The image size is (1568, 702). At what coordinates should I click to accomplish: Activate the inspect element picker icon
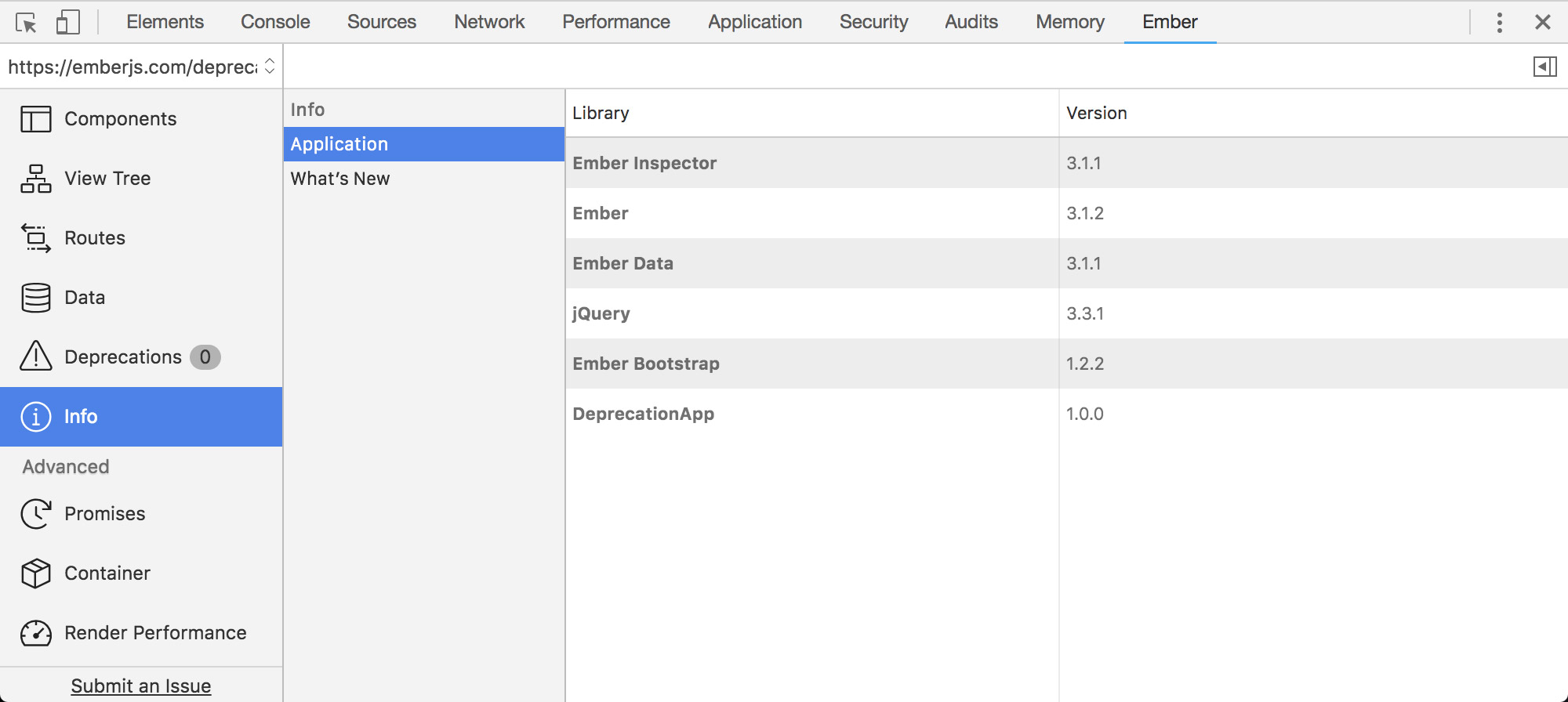tap(26, 23)
